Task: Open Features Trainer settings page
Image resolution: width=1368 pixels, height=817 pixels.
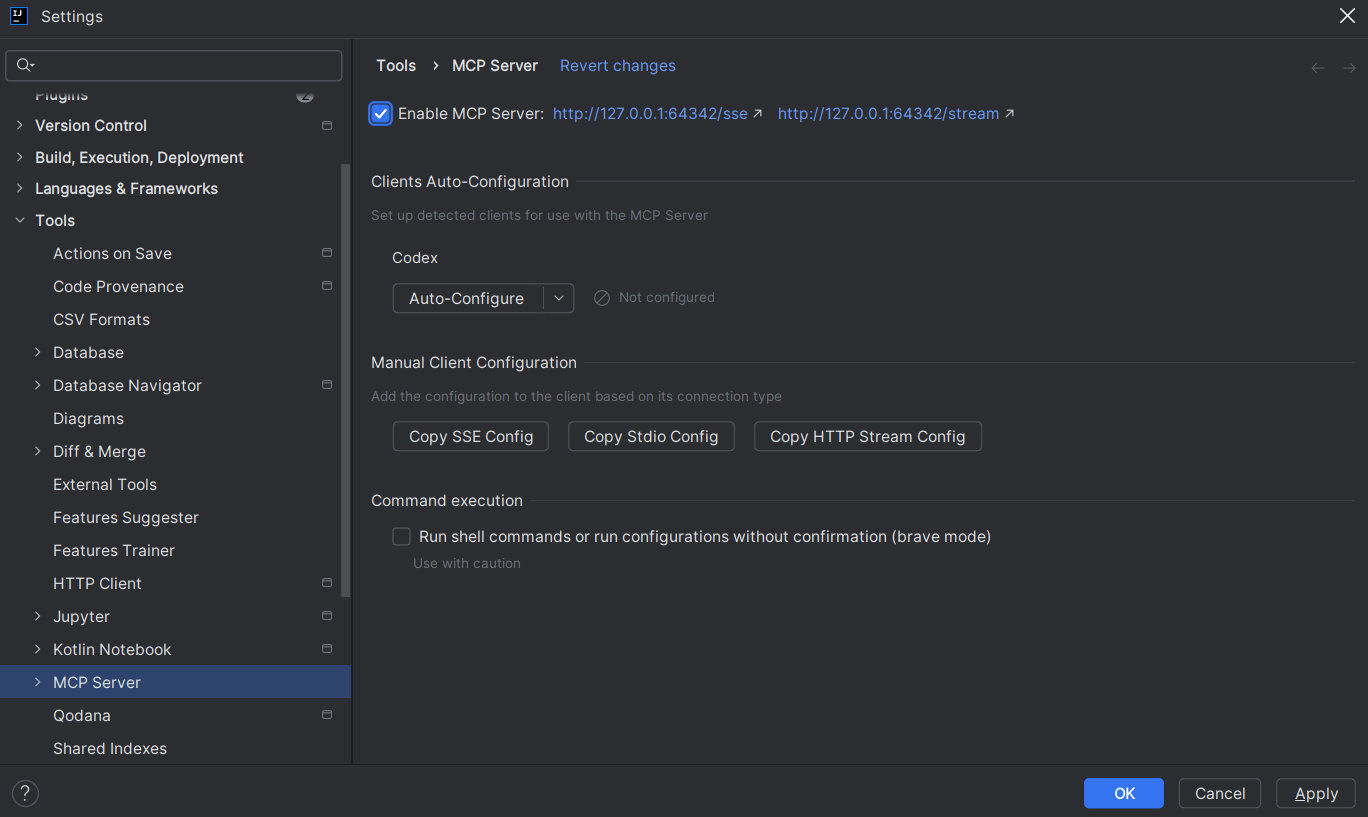Action: pos(114,551)
